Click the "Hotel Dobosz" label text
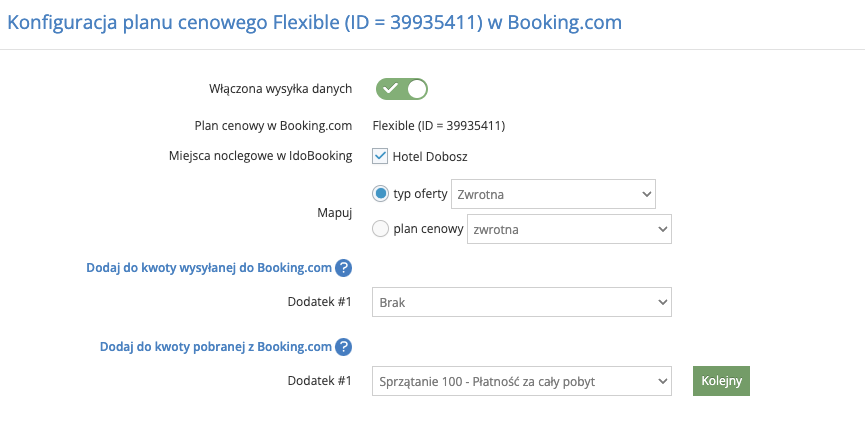 (430, 157)
